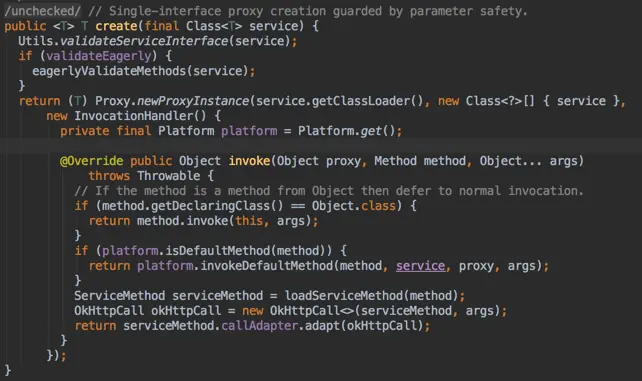This screenshot has height=381, width=642.
Task: Click the callAdapter field reference
Action: click(260, 326)
